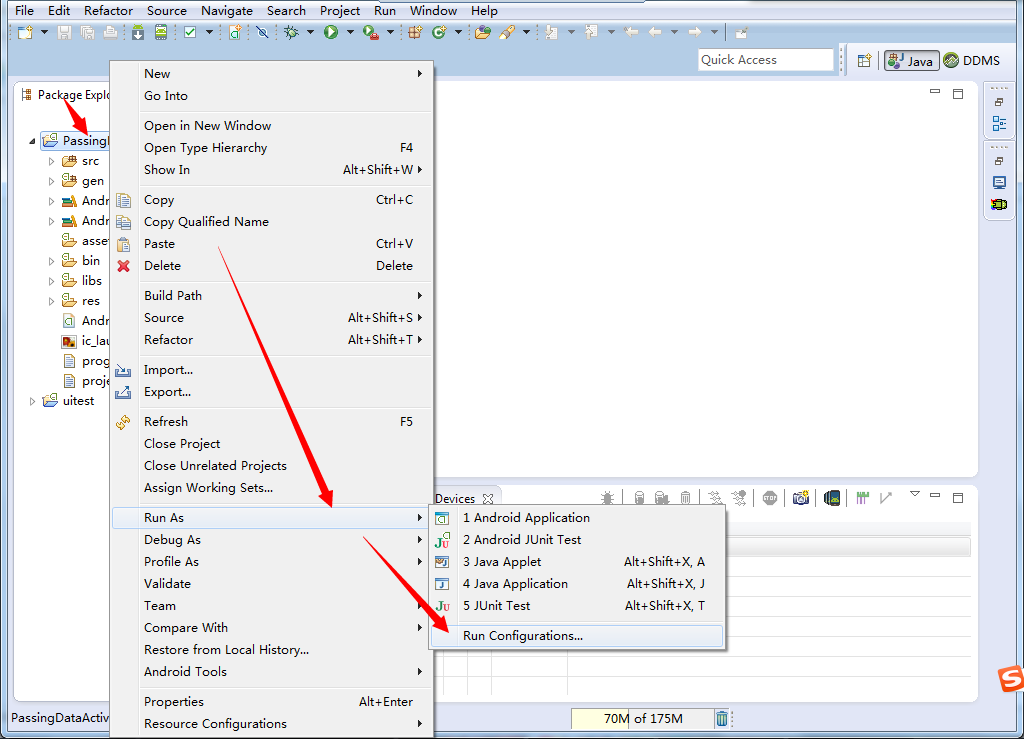The height and width of the screenshot is (739, 1024).
Task: Open the Run button dropdown arrow
Action: (x=350, y=32)
